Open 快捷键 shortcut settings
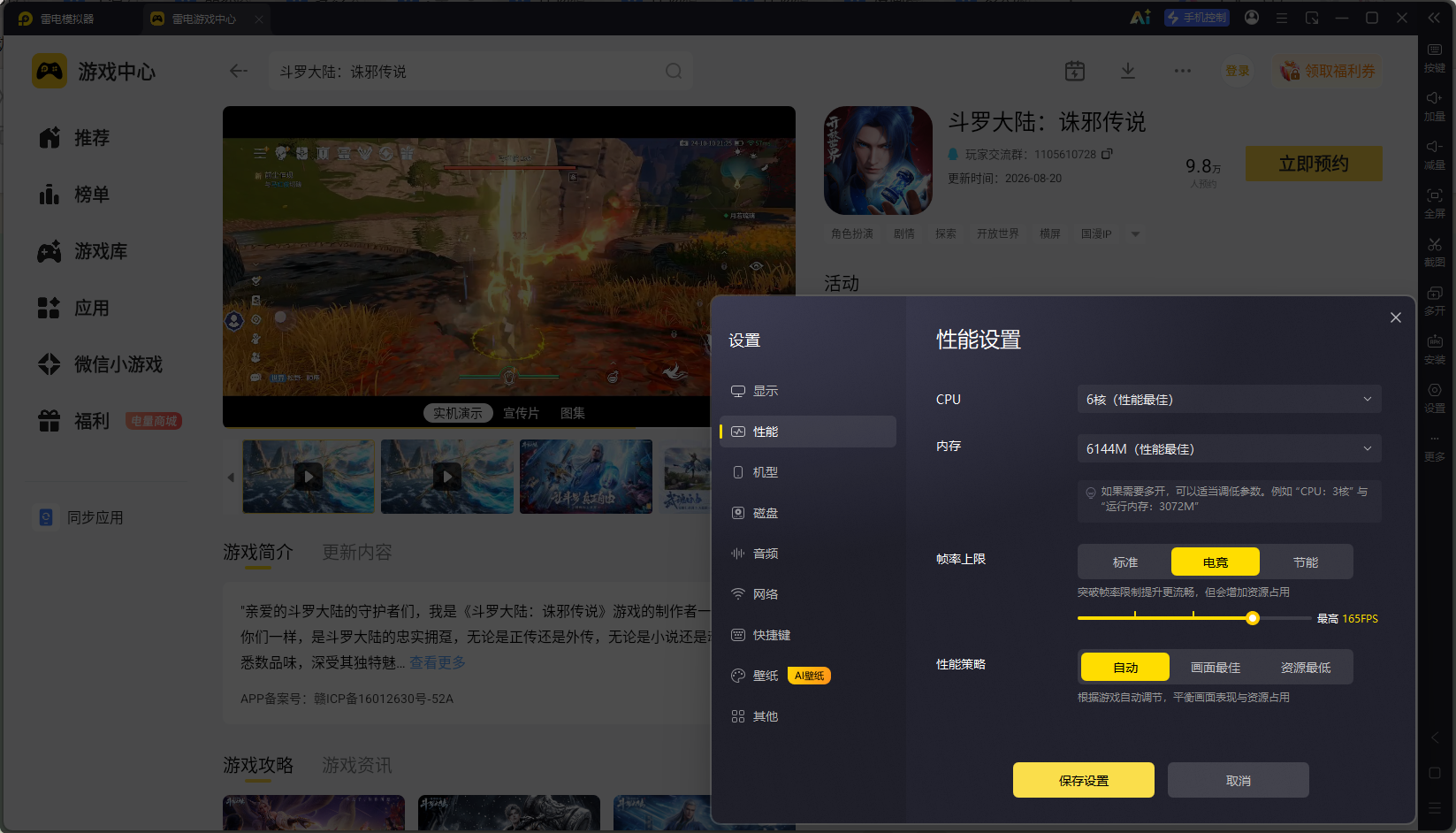Viewport: 1456px width, 833px height. coord(808,635)
